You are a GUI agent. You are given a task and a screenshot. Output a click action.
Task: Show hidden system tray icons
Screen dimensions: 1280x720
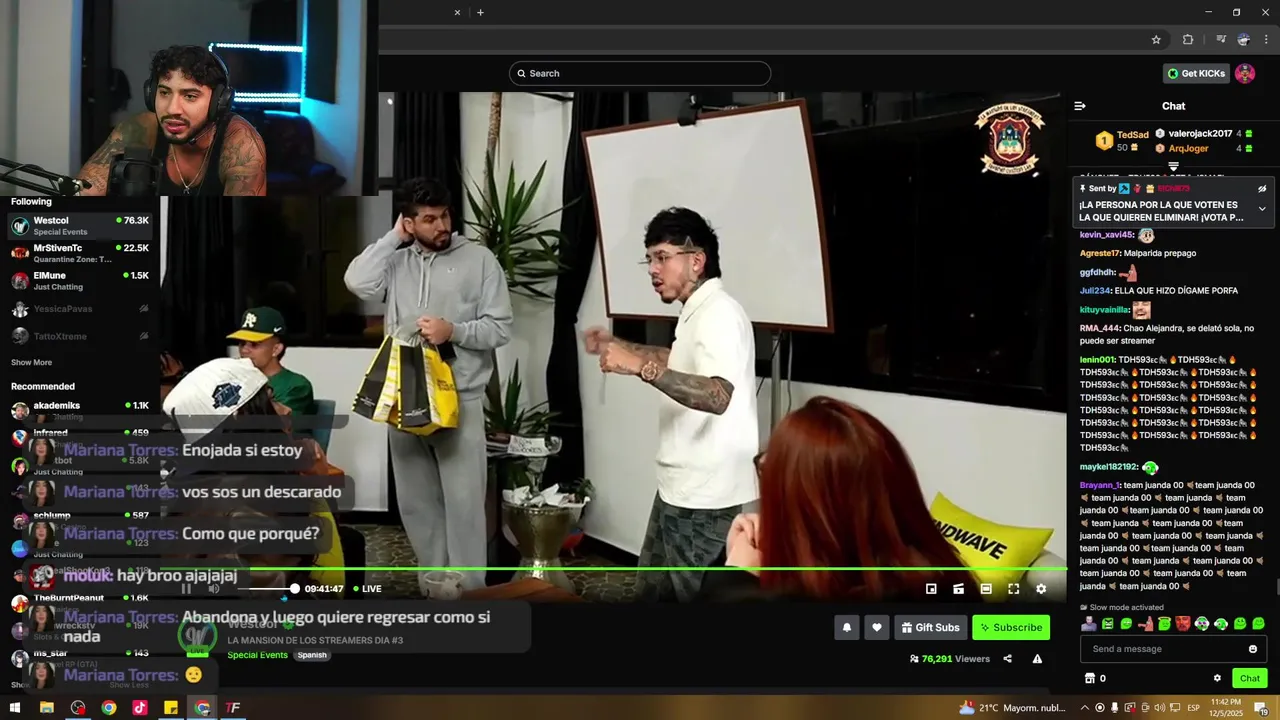(1084, 708)
